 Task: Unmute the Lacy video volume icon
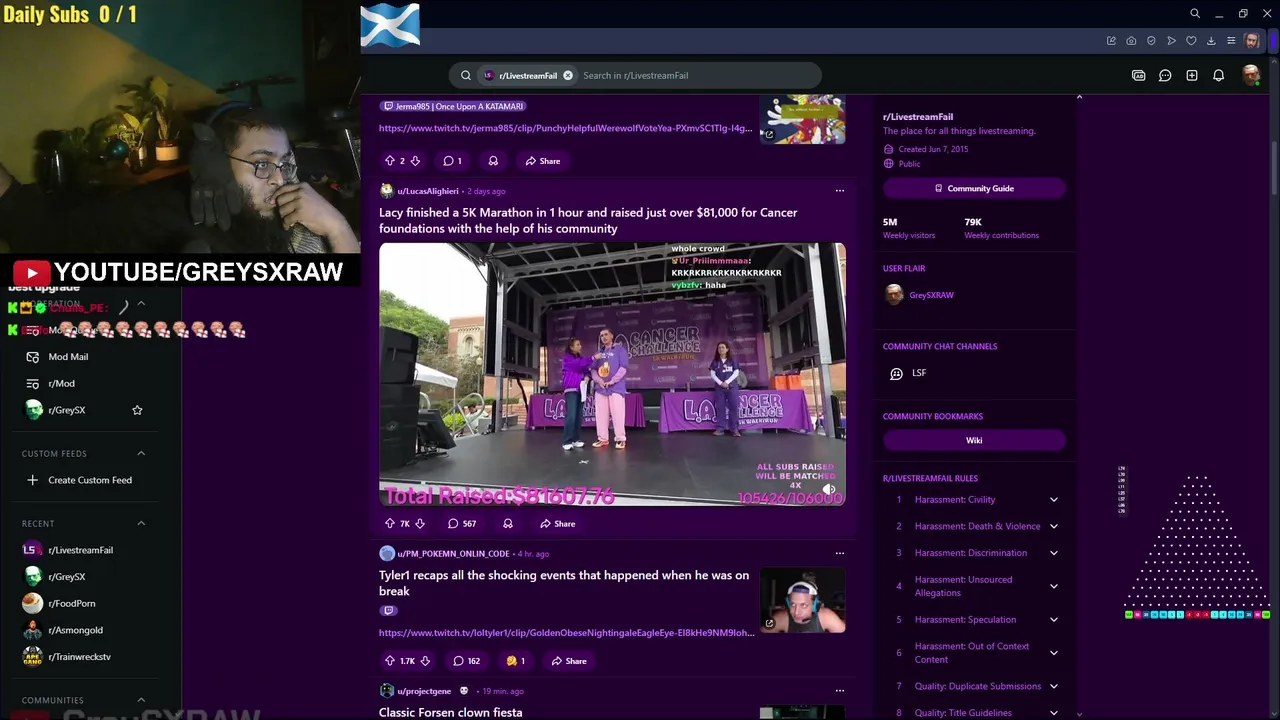tap(829, 488)
